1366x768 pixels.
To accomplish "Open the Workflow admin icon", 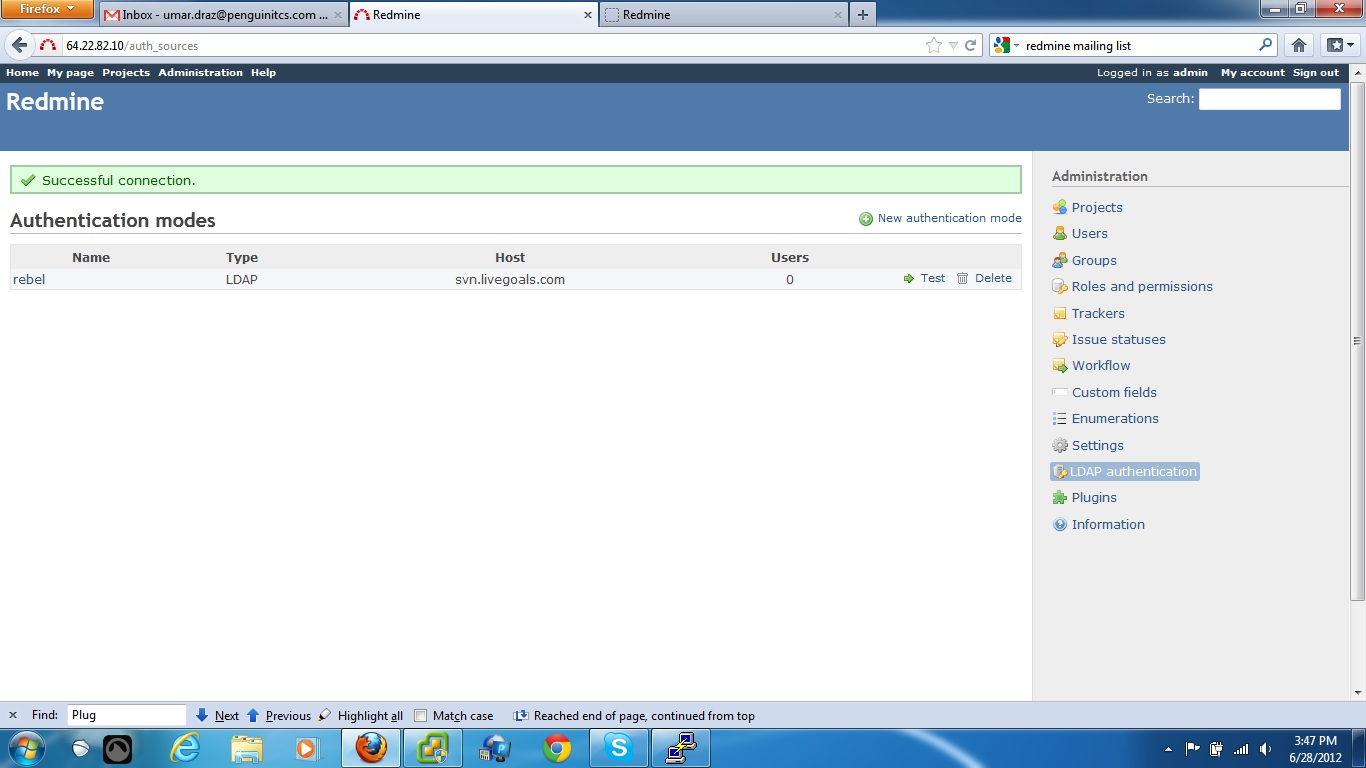I will [1059, 365].
